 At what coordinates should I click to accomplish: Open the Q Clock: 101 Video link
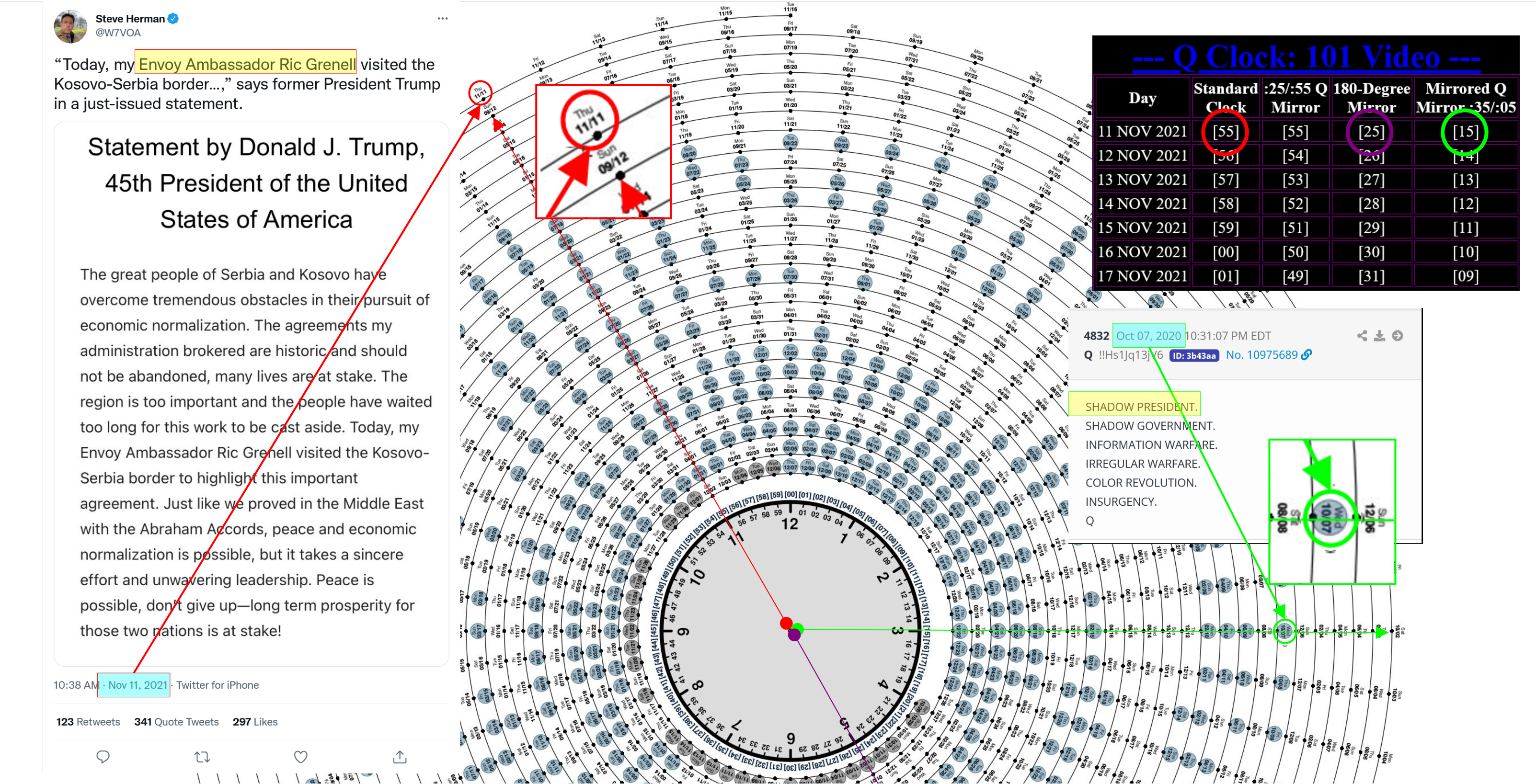[x=1306, y=57]
